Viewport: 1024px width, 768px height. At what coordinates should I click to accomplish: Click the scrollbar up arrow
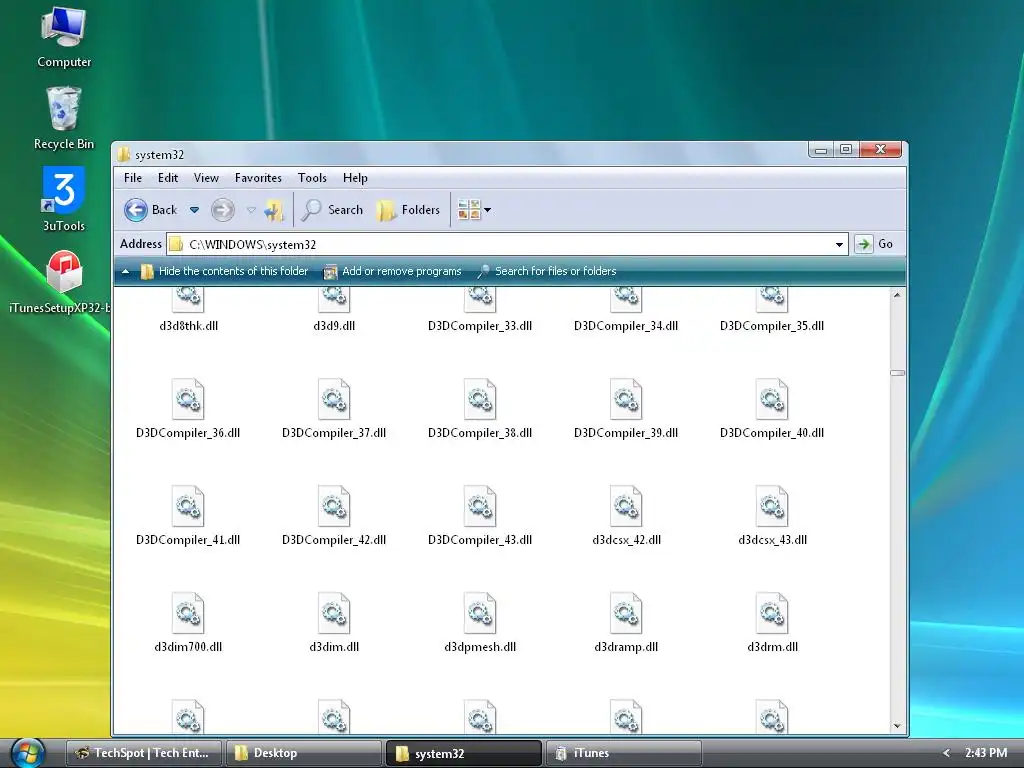897,295
